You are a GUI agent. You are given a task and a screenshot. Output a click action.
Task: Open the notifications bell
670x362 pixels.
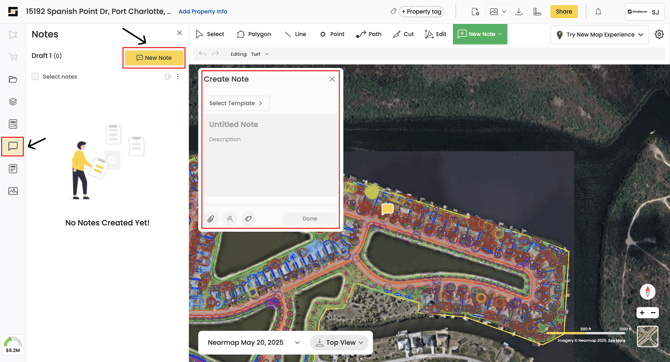pyautogui.click(x=598, y=12)
